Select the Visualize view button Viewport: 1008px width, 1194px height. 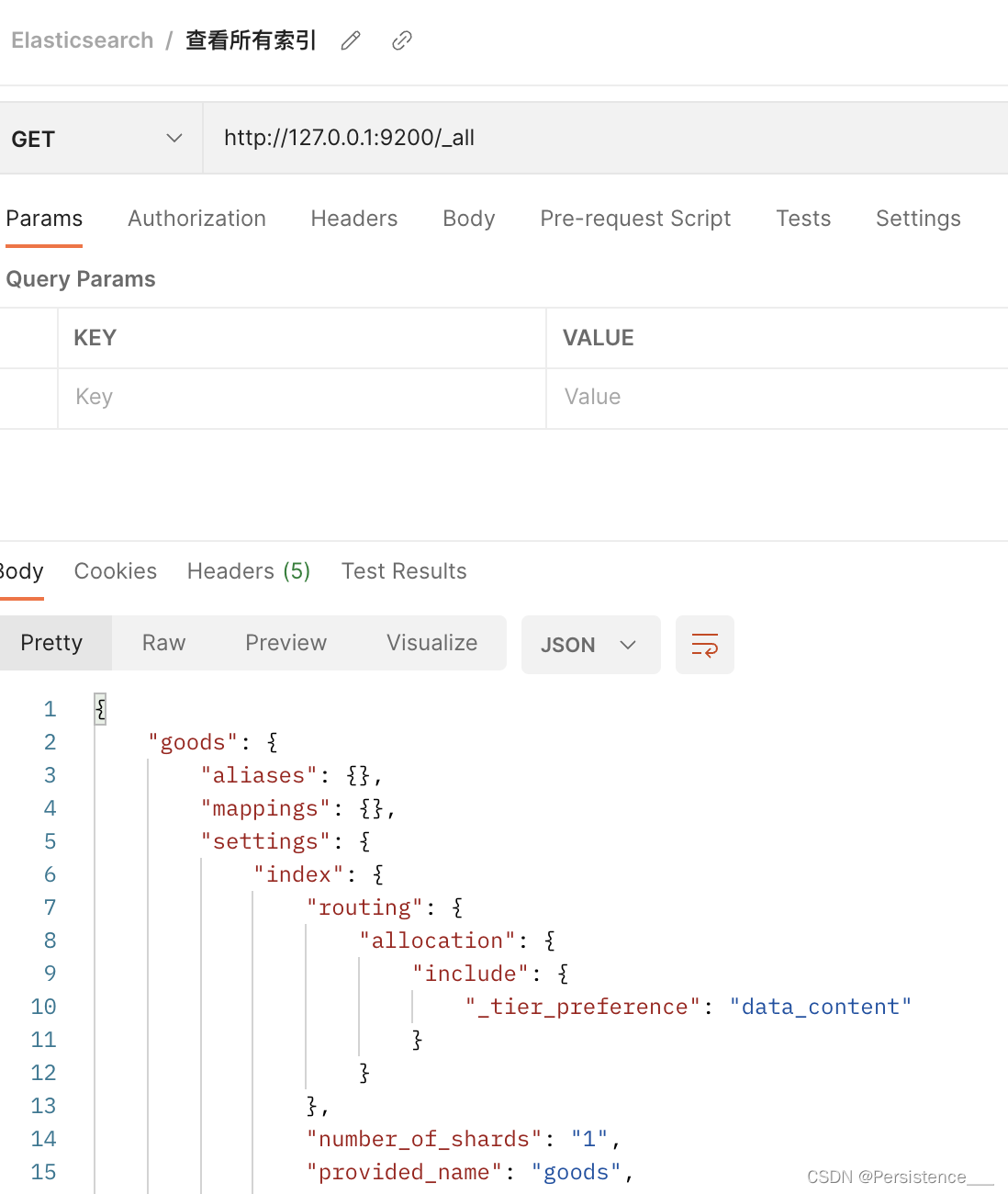tap(431, 643)
